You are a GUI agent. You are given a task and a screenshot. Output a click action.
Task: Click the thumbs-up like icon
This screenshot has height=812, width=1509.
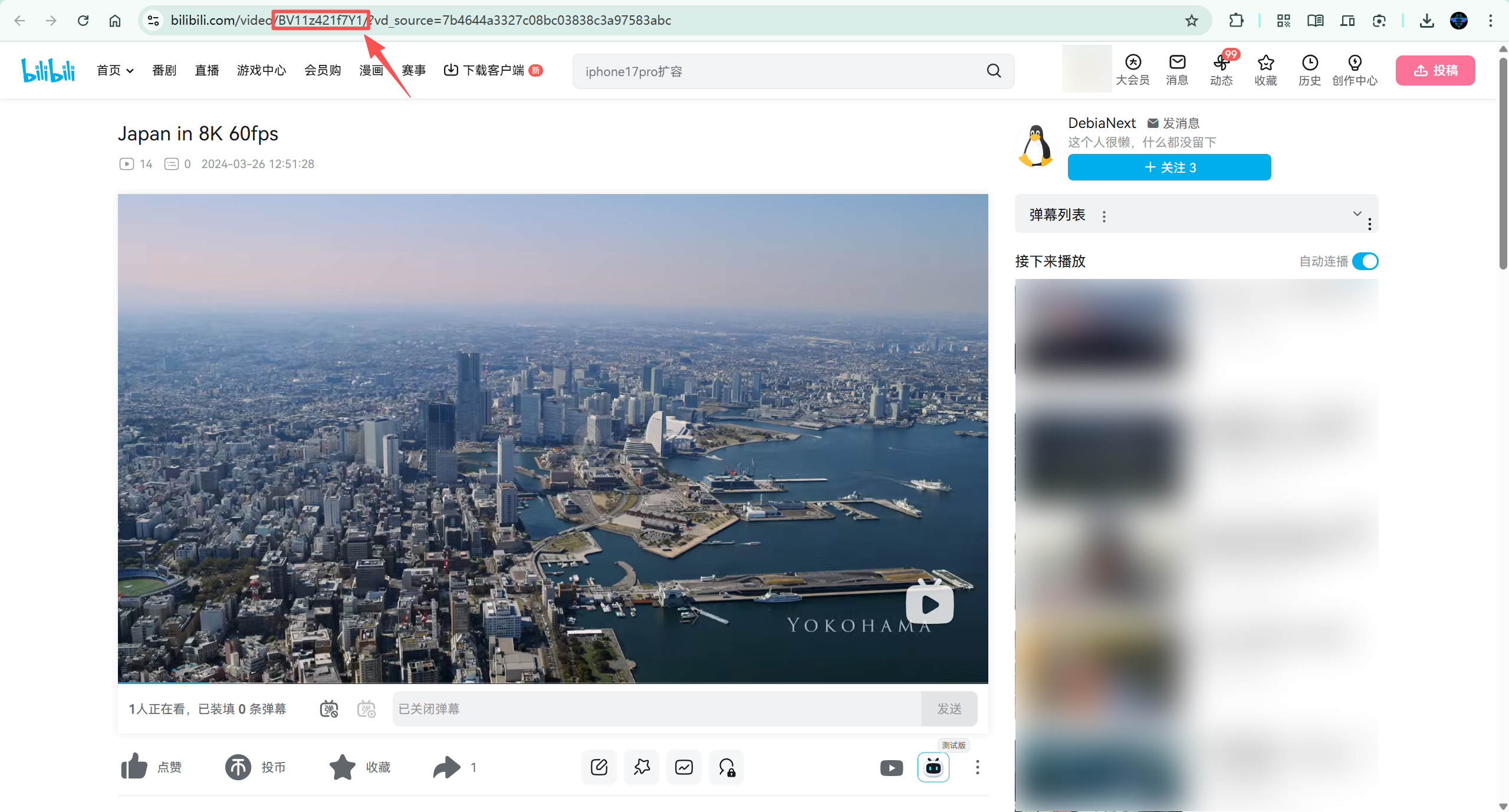point(134,767)
